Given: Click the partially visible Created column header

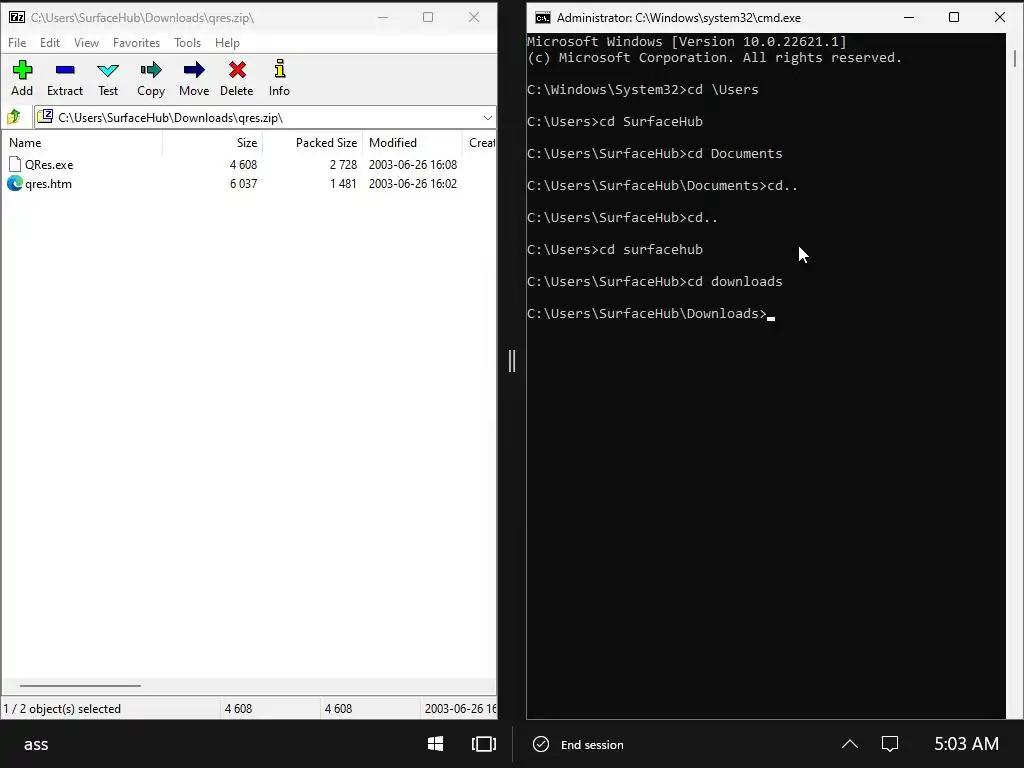Looking at the screenshot, I should click(481, 142).
